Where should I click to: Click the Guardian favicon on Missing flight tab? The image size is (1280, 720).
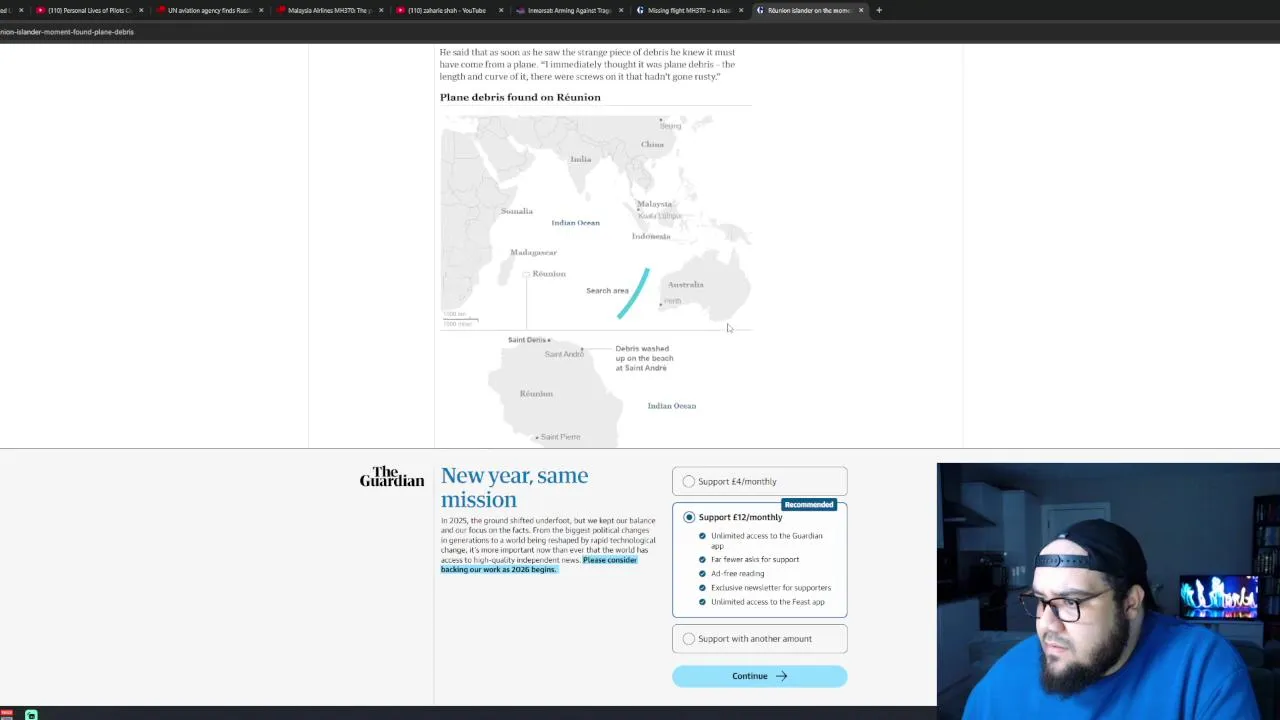640,10
